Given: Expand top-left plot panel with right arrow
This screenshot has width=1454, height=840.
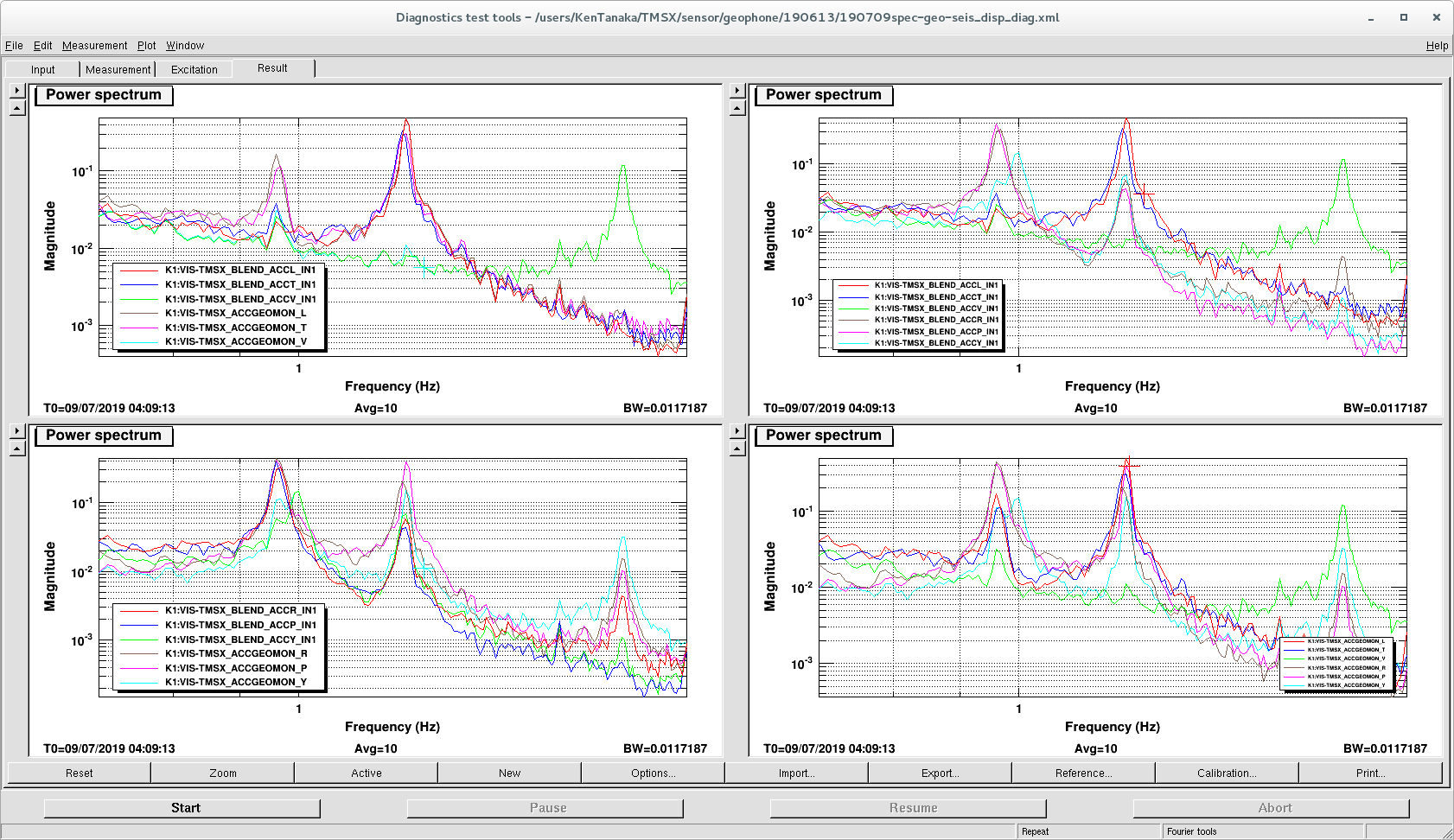Looking at the screenshot, I should click(17, 90).
